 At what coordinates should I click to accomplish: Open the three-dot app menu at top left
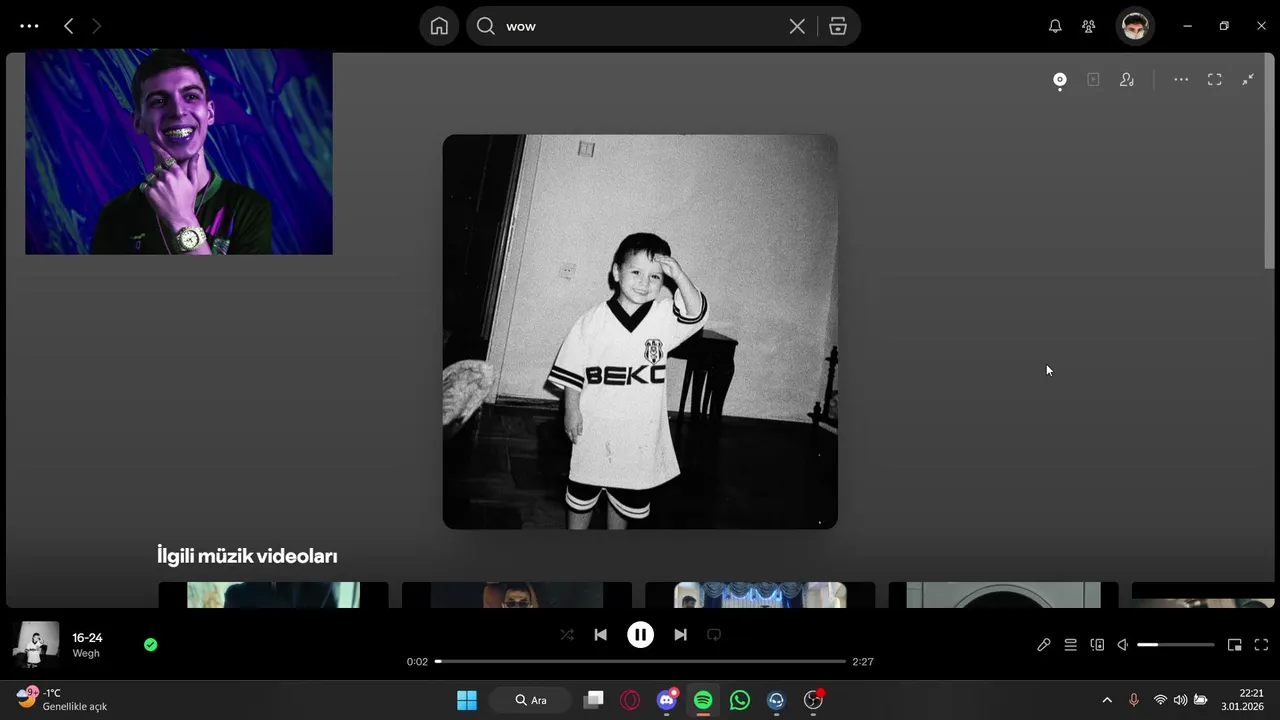(29, 26)
